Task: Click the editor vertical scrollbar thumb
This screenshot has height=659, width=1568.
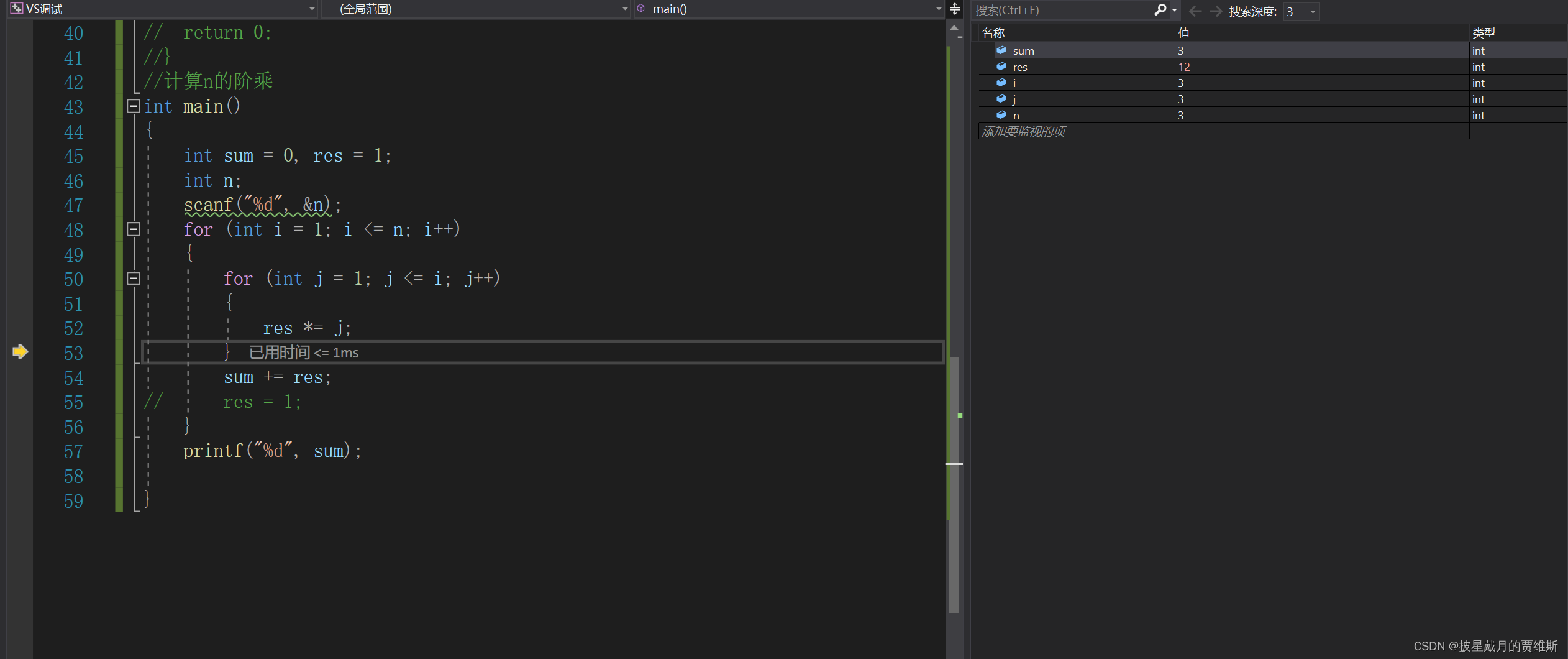Action: 954,485
